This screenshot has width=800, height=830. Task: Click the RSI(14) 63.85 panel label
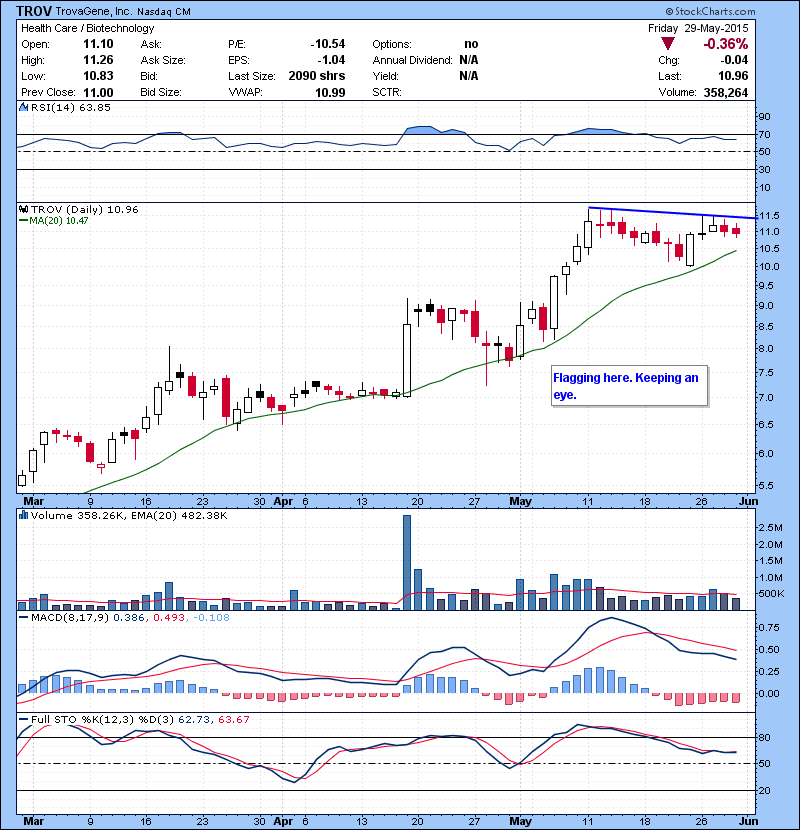71,107
